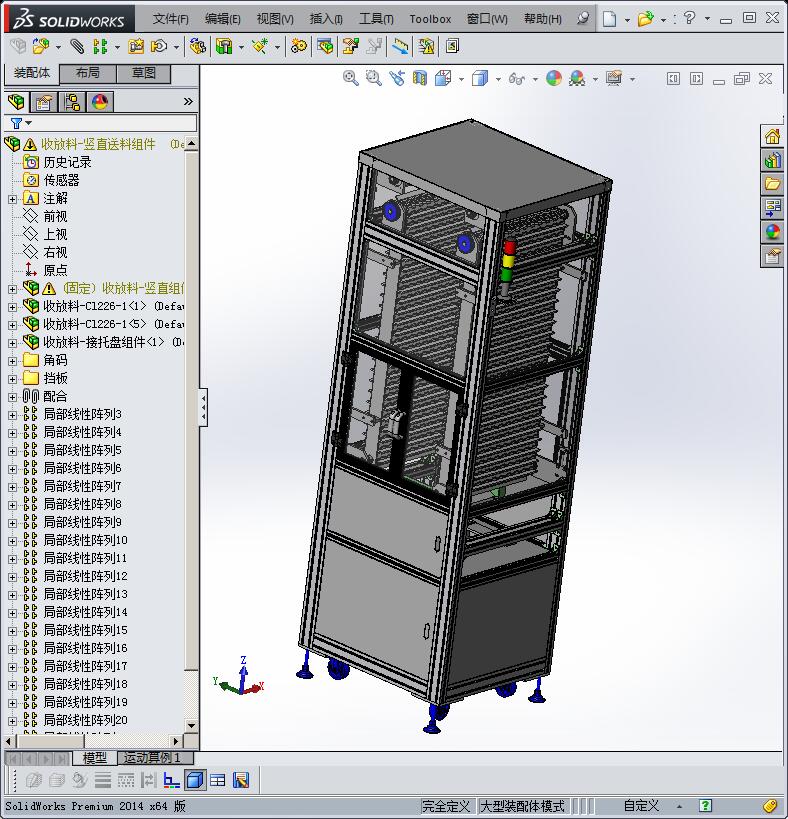Screen dimensions: 788x819
Task: Select 前视 plane in tree
Action: (x=55, y=216)
